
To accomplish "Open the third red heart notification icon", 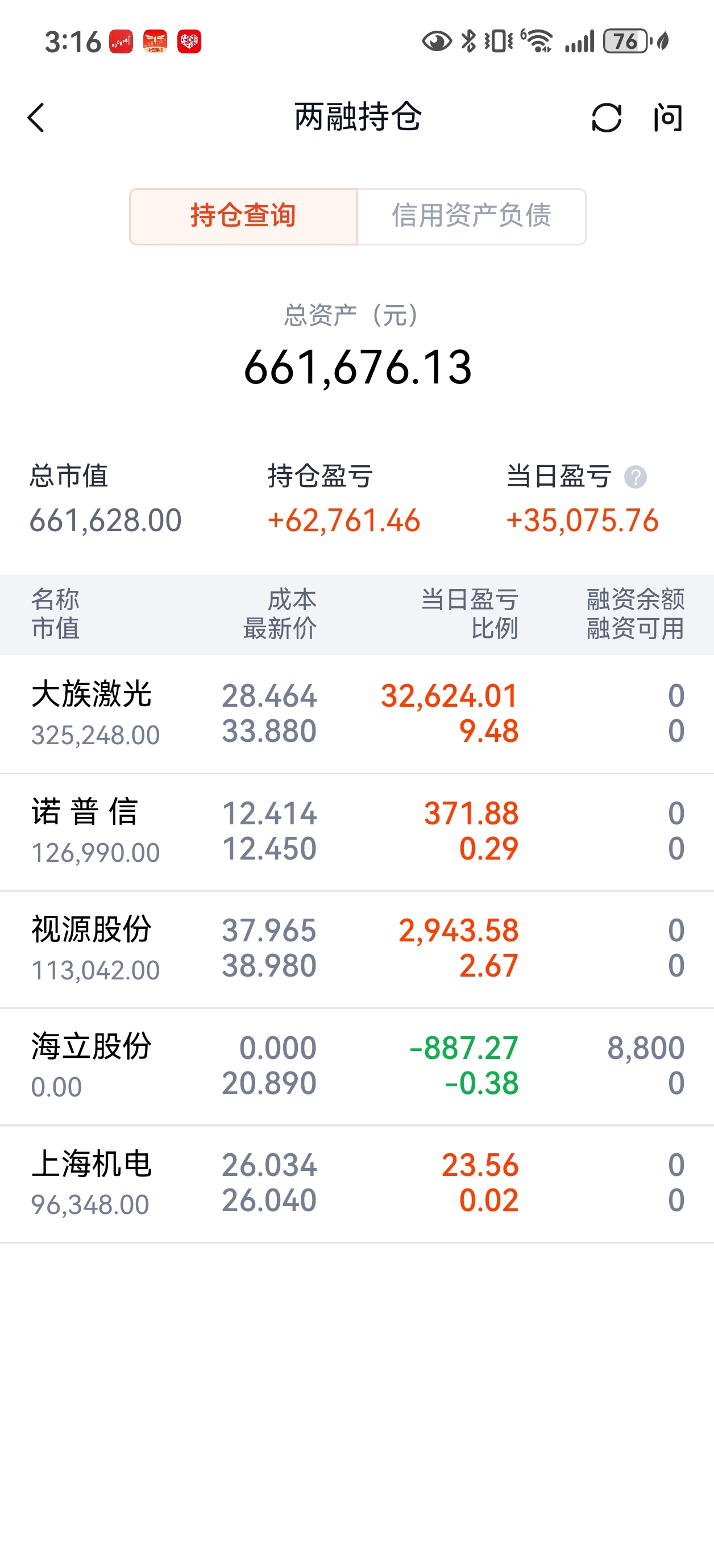I will (x=189, y=41).
